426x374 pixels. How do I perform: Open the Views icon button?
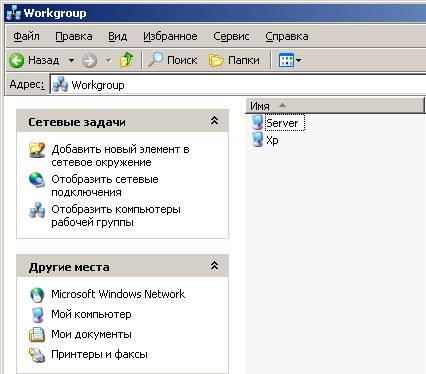click(x=286, y=60)
